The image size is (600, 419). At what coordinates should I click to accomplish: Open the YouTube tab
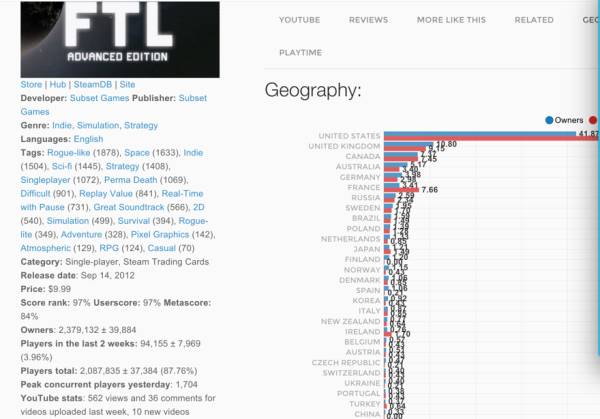coord(299,19)
